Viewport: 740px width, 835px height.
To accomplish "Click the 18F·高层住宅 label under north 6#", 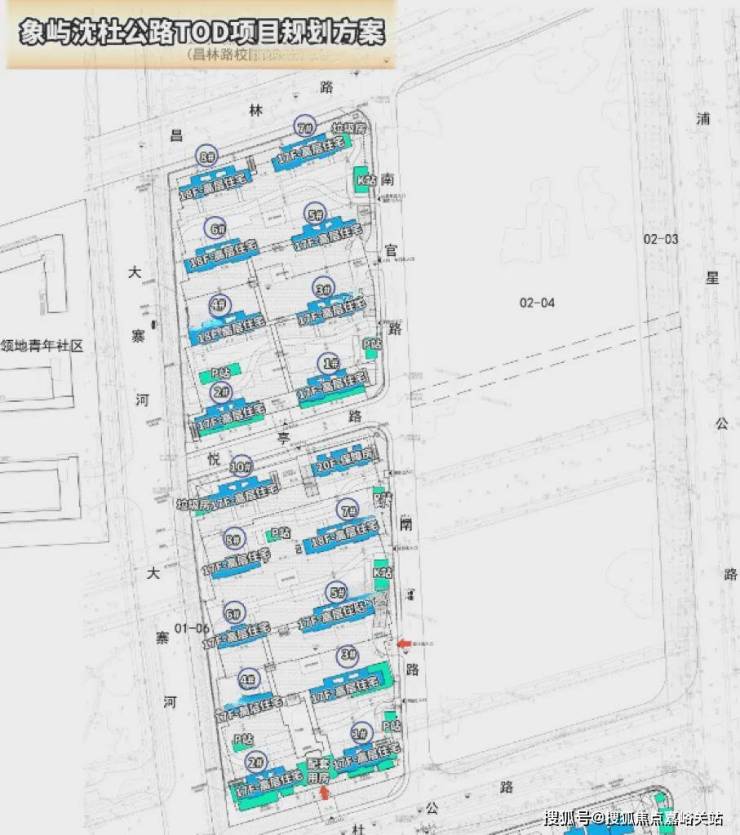I will [x=224, y=255].
